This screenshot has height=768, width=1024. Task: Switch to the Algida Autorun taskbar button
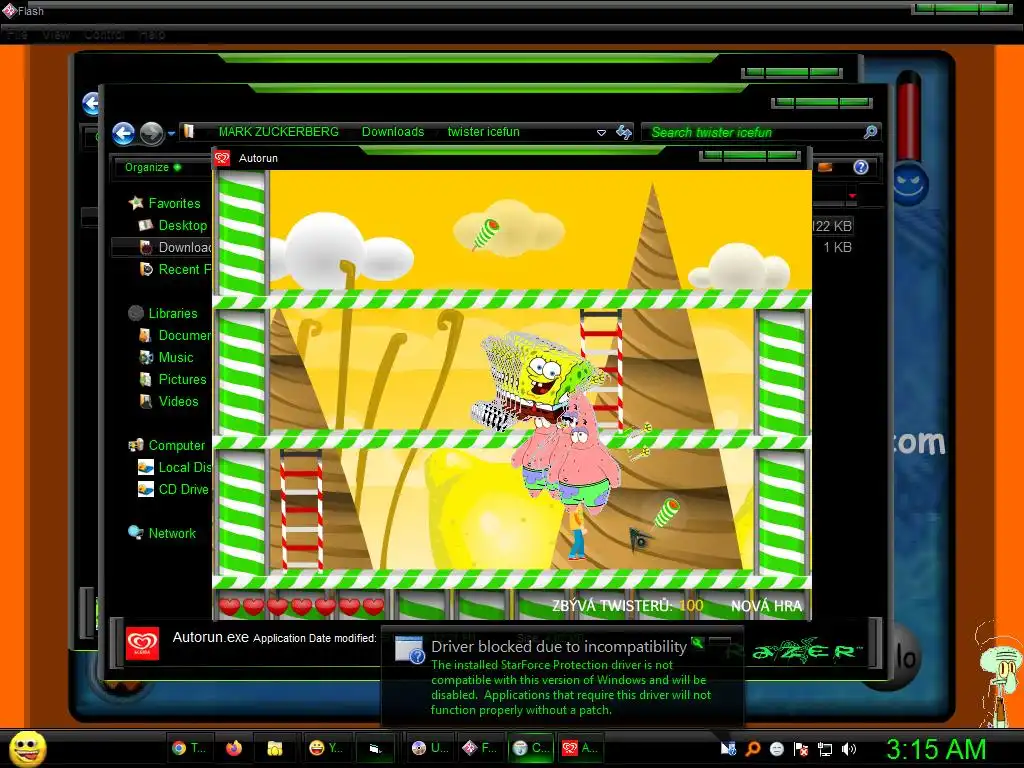pos(581,748)
